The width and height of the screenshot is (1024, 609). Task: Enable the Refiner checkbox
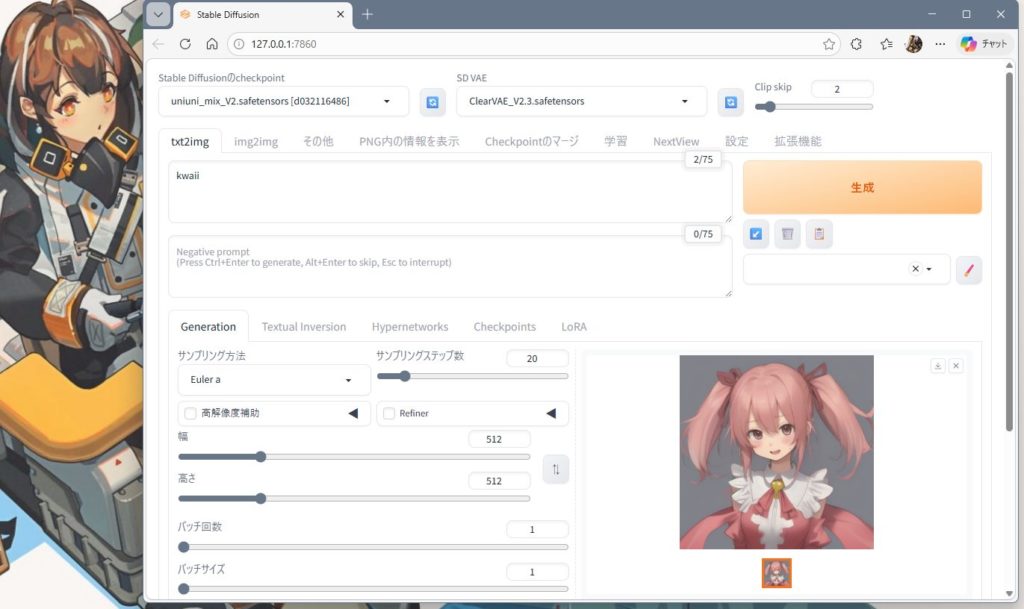click(x=389, y=413)
